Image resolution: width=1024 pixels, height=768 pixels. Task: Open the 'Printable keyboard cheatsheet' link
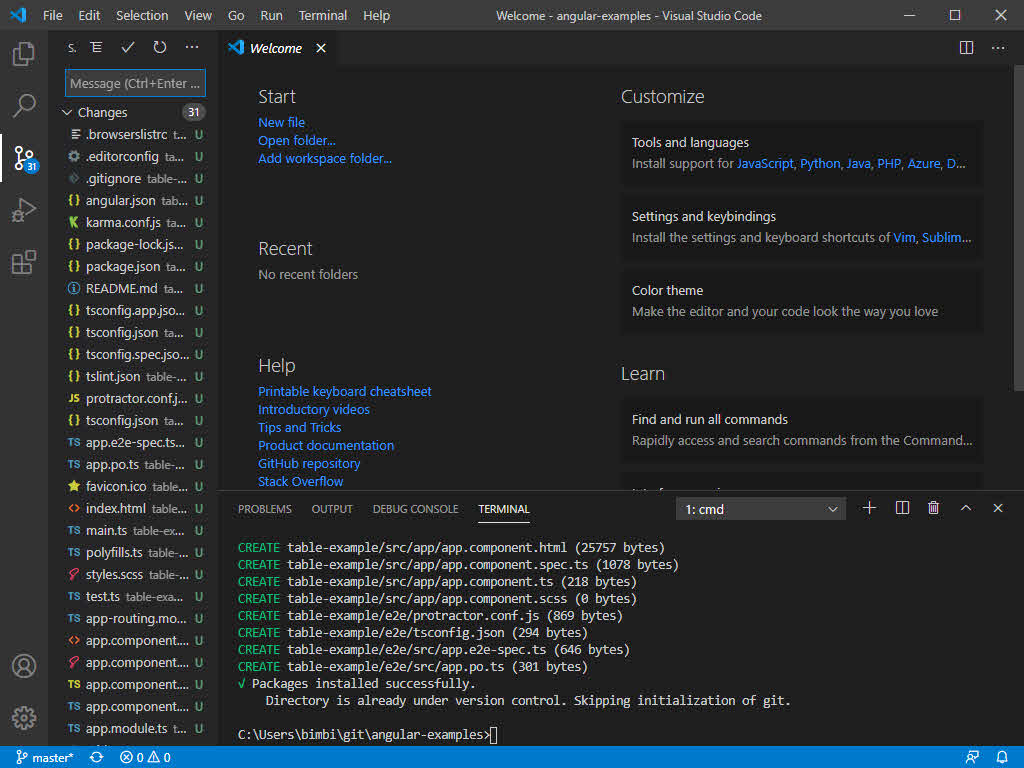pos(345,392)
